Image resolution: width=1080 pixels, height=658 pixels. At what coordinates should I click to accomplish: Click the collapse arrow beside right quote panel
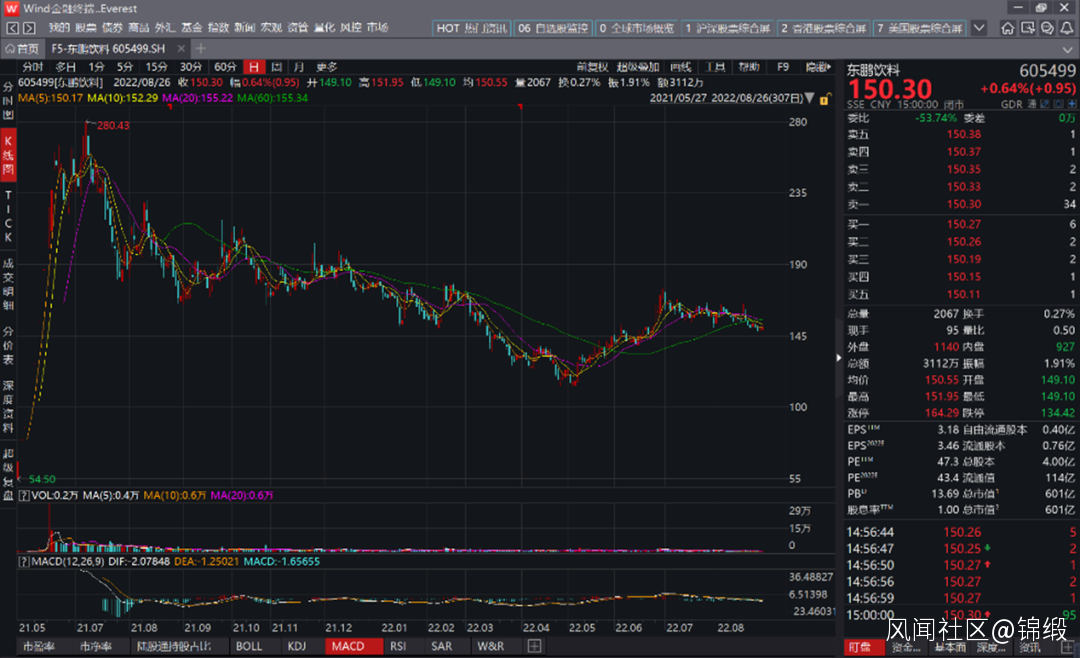pyautogui.click(x=838, y=358)
